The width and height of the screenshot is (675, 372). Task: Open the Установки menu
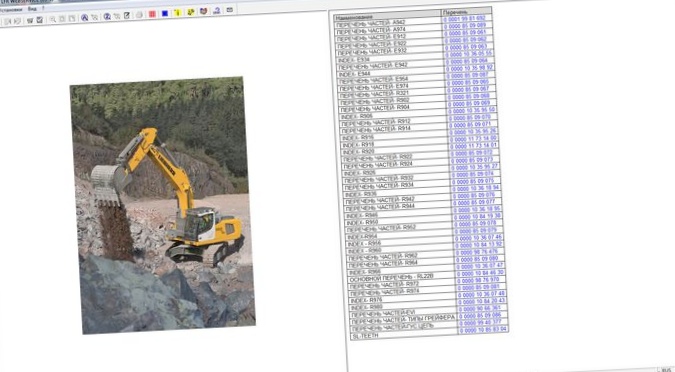(11, 10)
